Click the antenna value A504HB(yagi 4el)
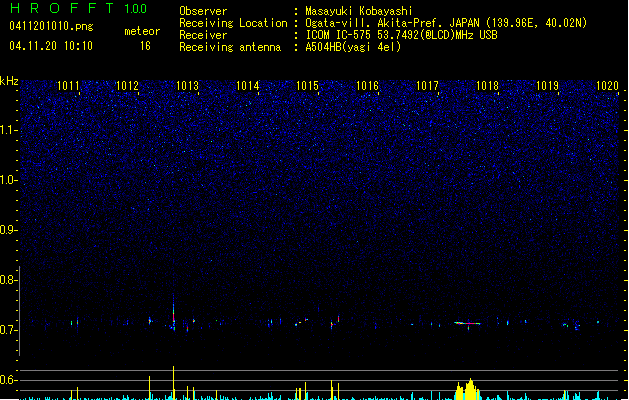 [x=353, y=47]
